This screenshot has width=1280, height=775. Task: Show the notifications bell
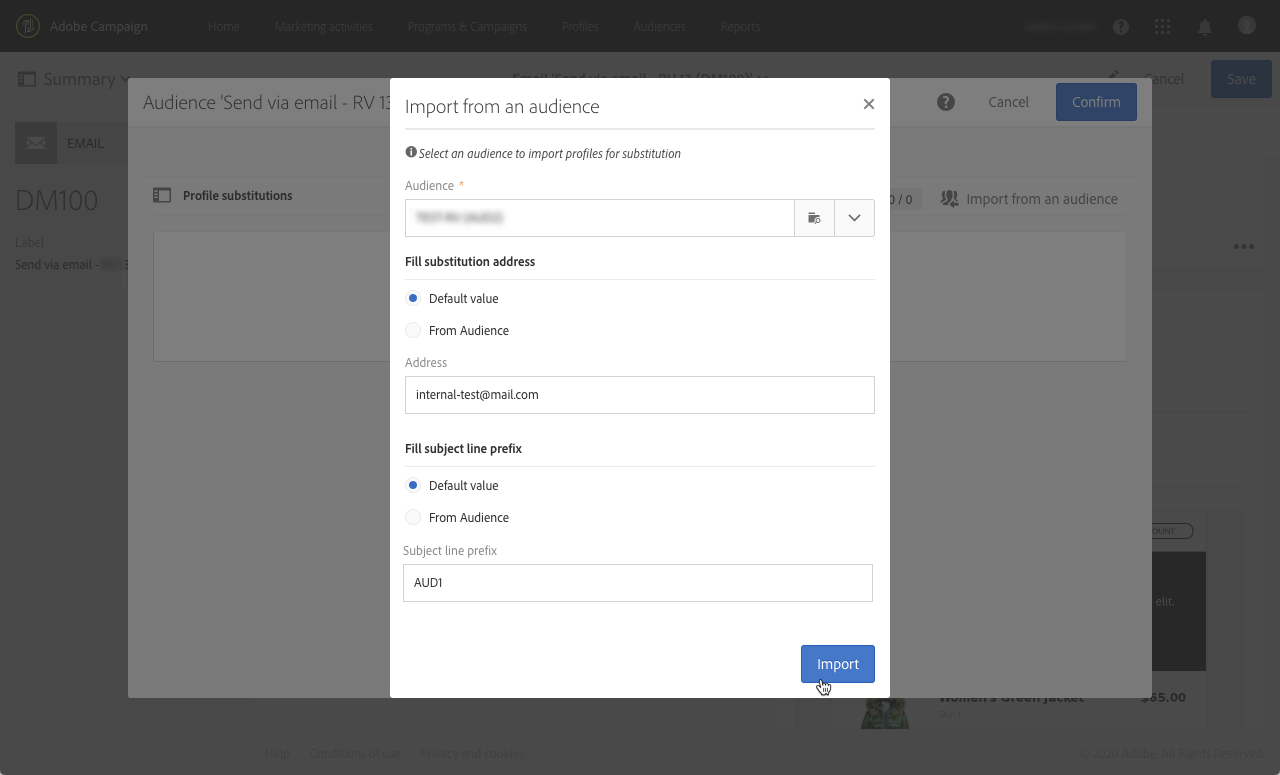[x=1205, y=27]
